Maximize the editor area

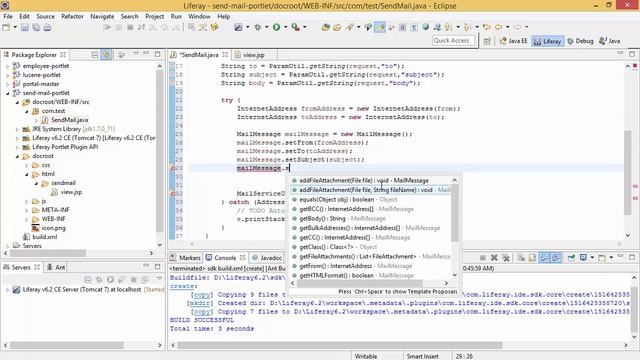click(x=632, y=53)
